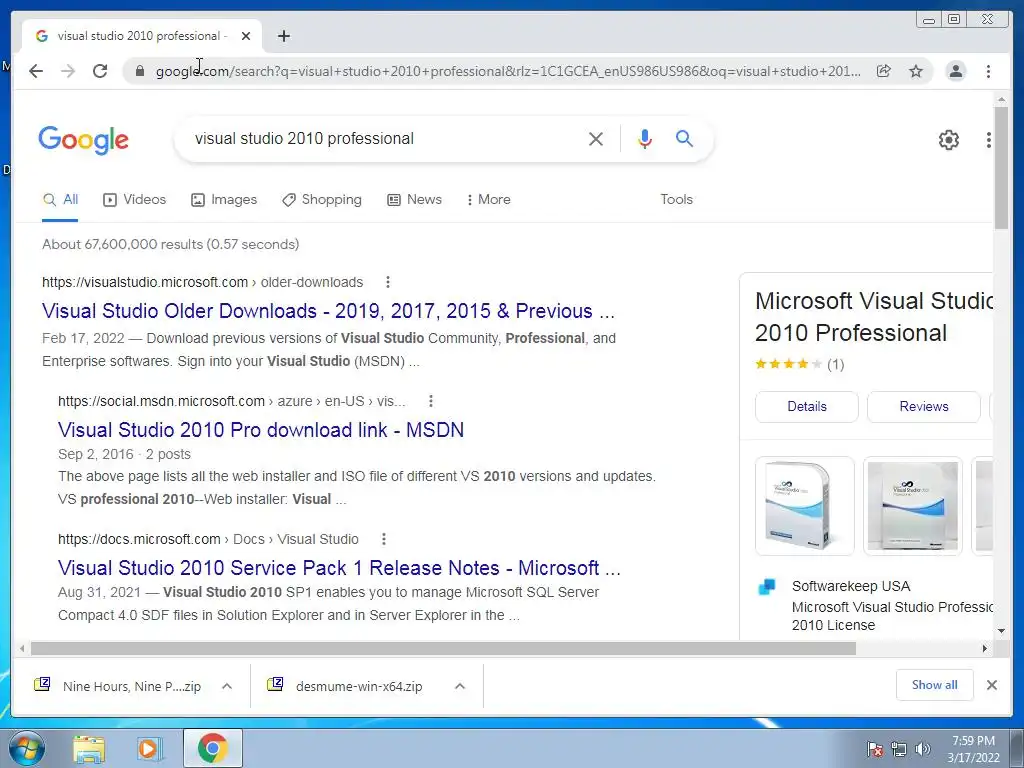The width and height of the screenshot is (1024, 768).
Task: Share this page using address bar icon
Action: [x=884, y=71]
